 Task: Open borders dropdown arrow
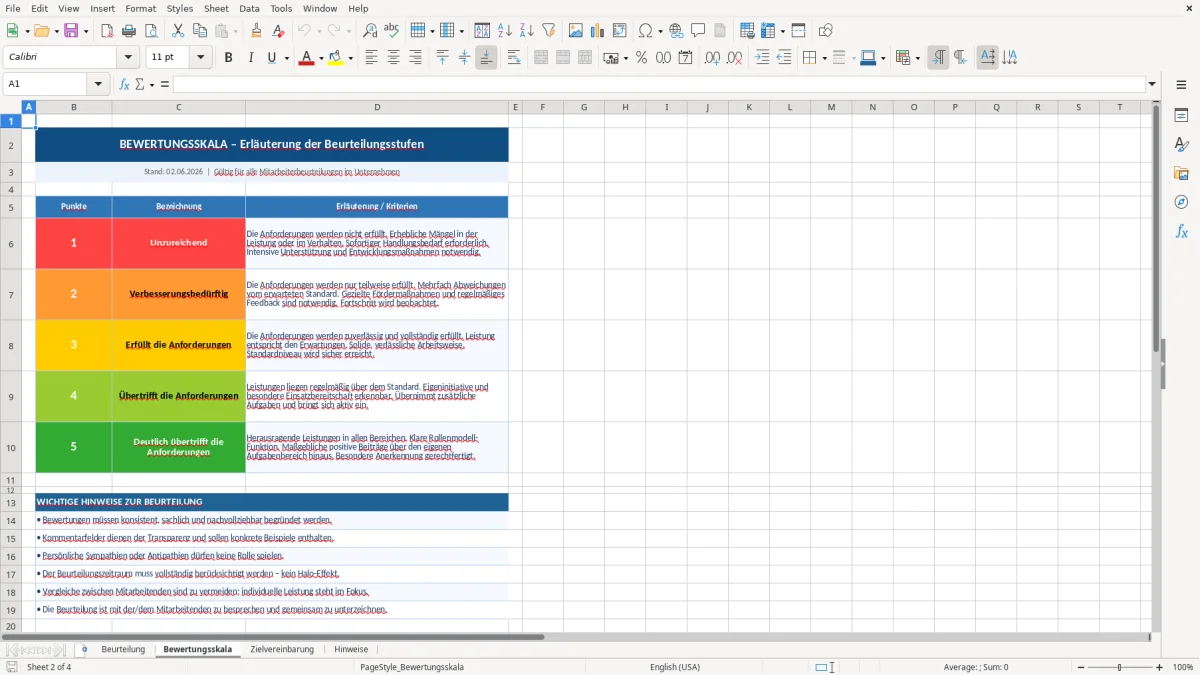[824, 58]
